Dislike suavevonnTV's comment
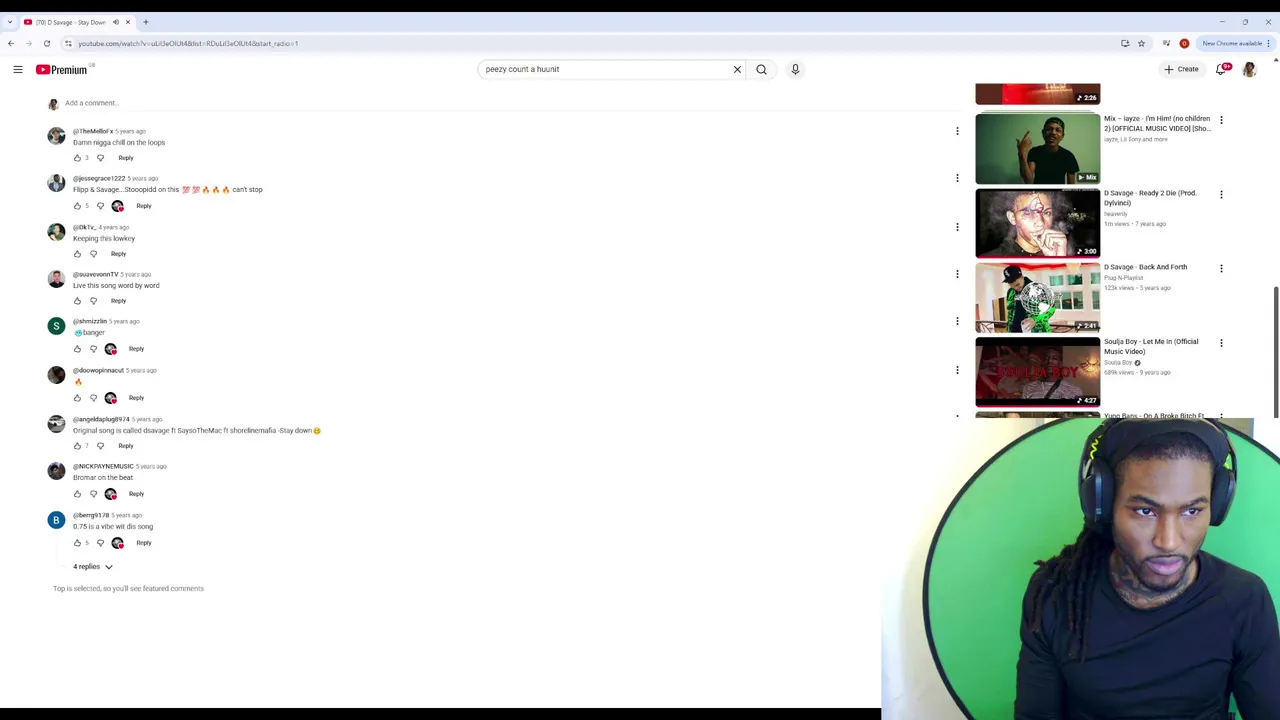 pos(94,301)
